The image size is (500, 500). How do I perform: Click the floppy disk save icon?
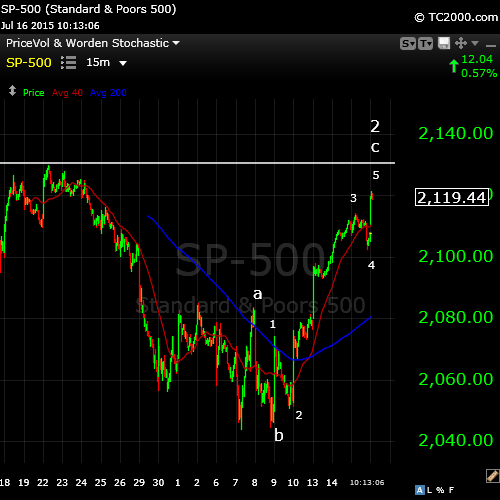click(444, 43)
